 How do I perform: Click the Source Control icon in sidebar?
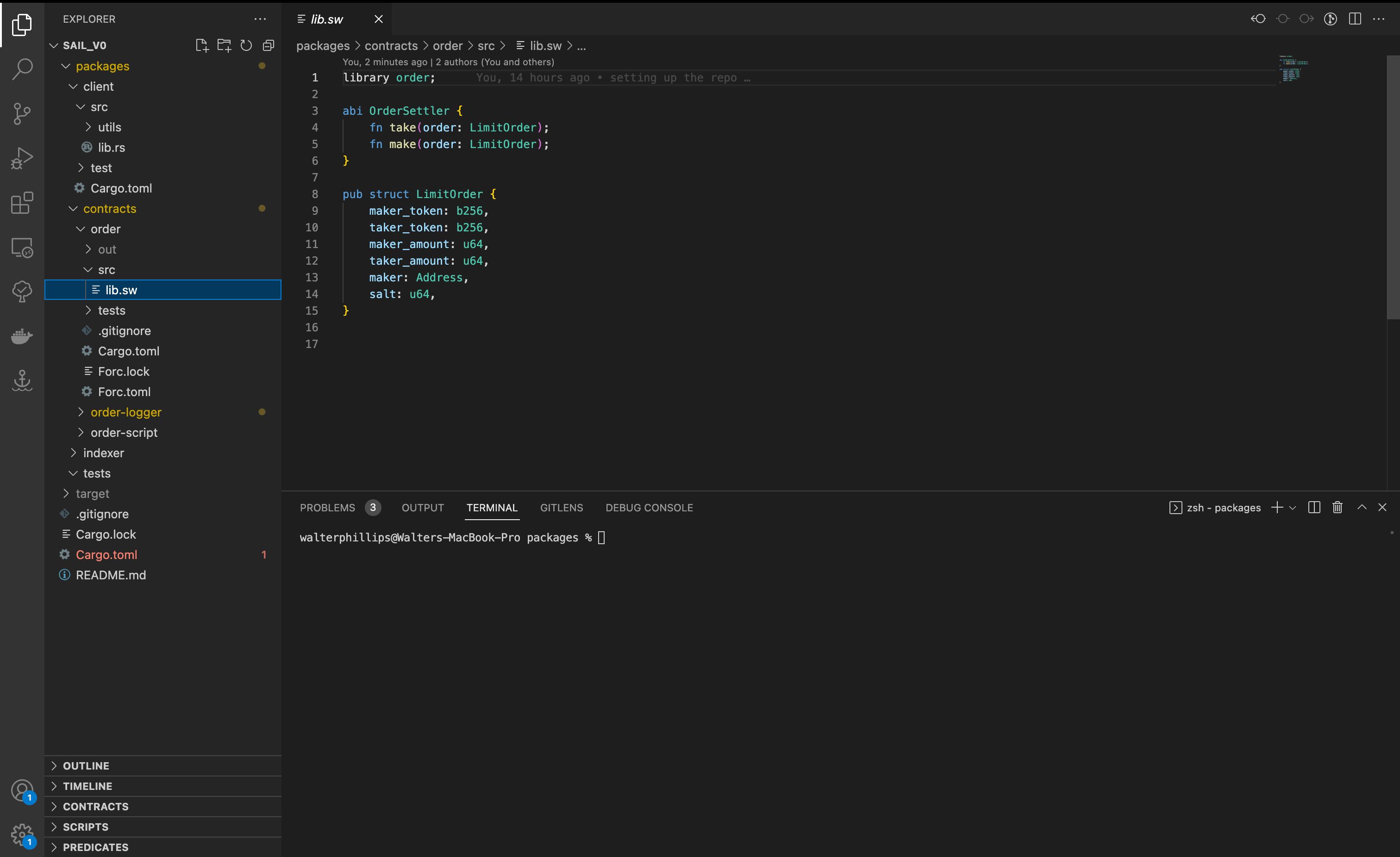click(22, 112)
